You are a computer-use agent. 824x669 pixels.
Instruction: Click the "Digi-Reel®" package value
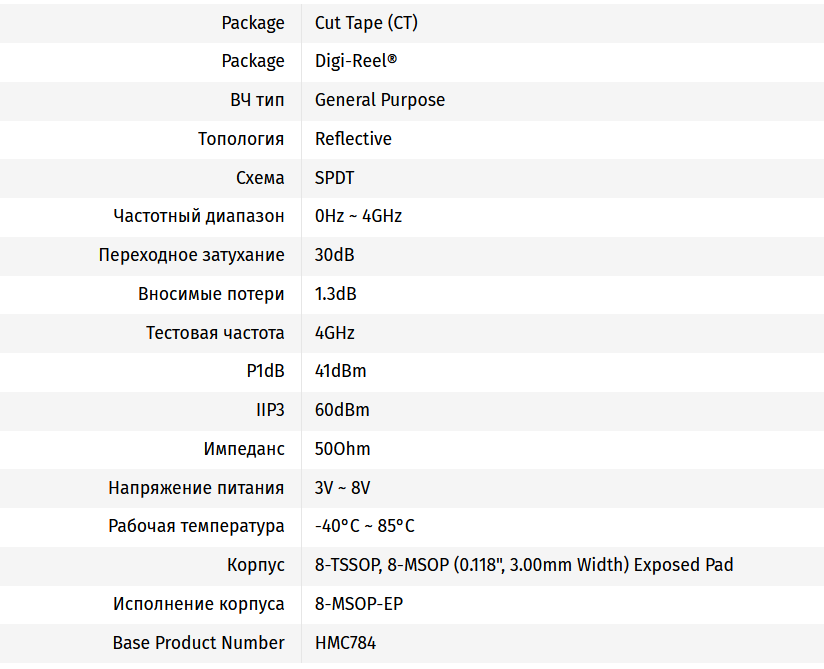coord(356,61)
